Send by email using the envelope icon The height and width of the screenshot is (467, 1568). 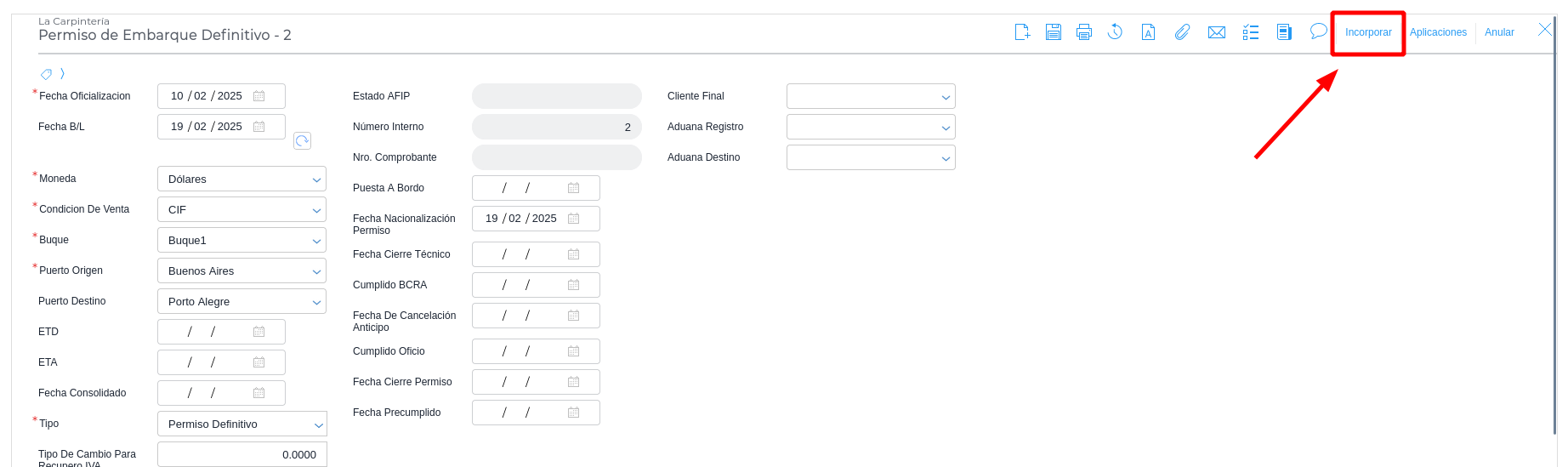[x=1217, y=32]
